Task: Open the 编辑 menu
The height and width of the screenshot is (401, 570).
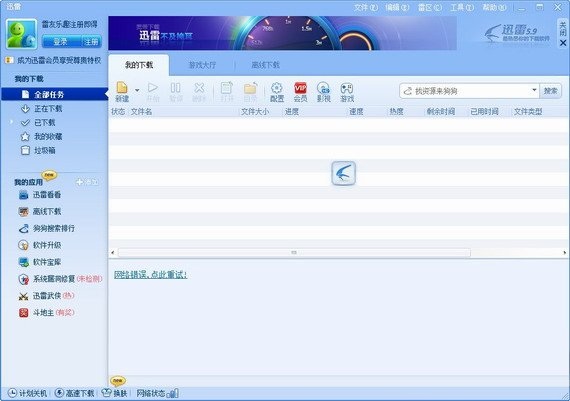Action: click(x=397, y=7)
